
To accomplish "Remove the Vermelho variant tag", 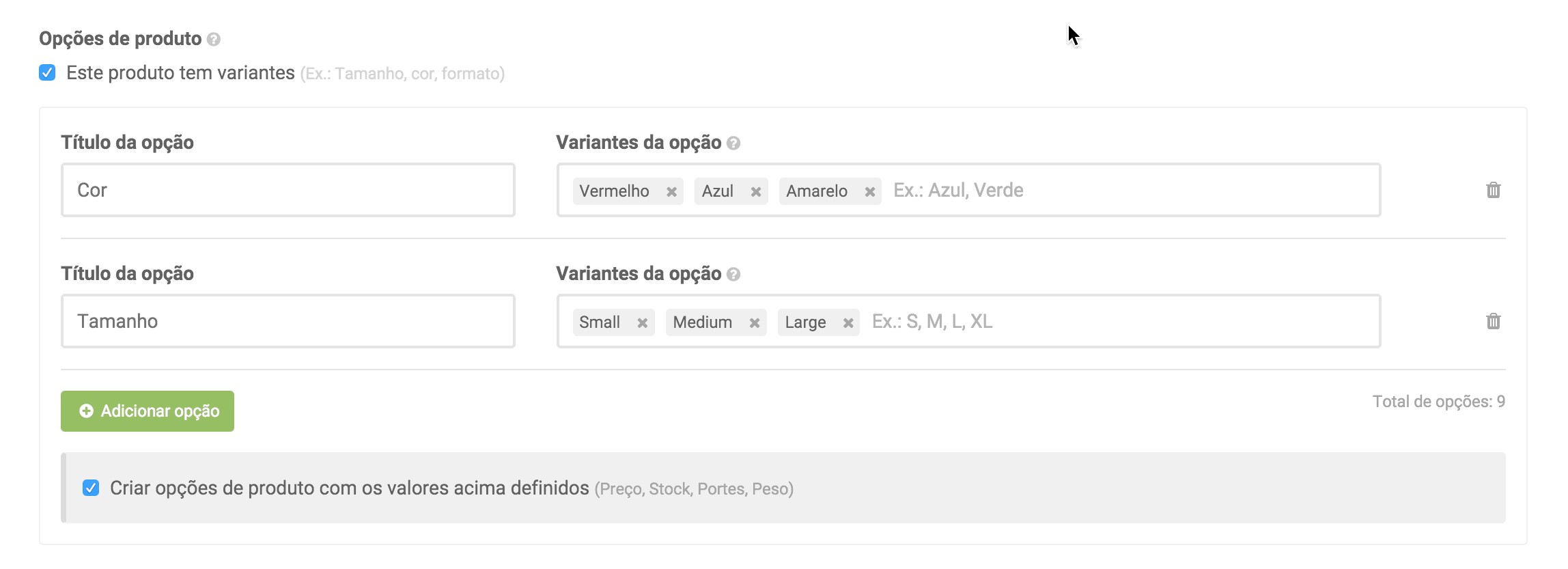I will pyautogui.click(x=672, y=192).
